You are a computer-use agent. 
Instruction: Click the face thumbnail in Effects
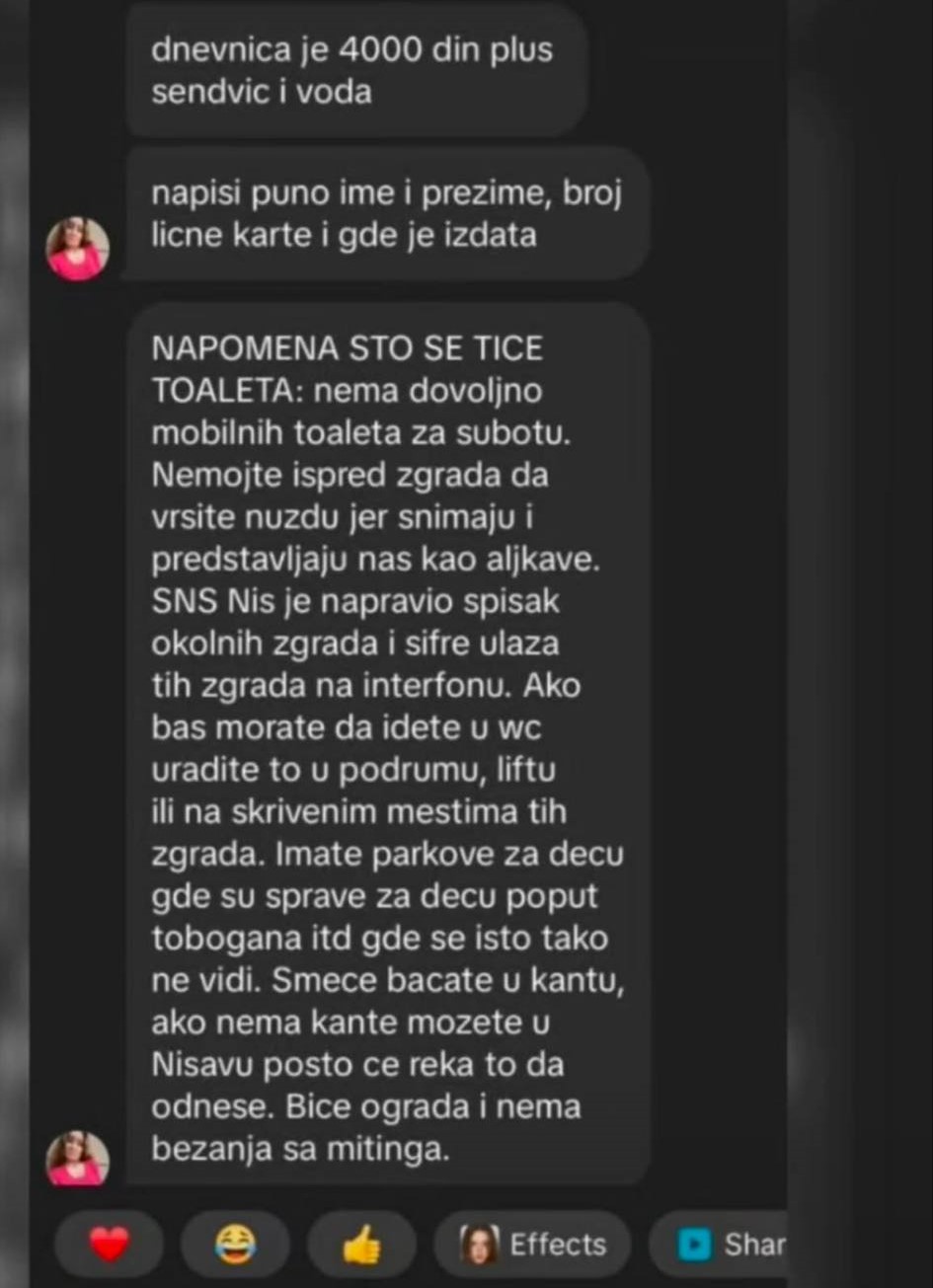tap(479, 1246)
